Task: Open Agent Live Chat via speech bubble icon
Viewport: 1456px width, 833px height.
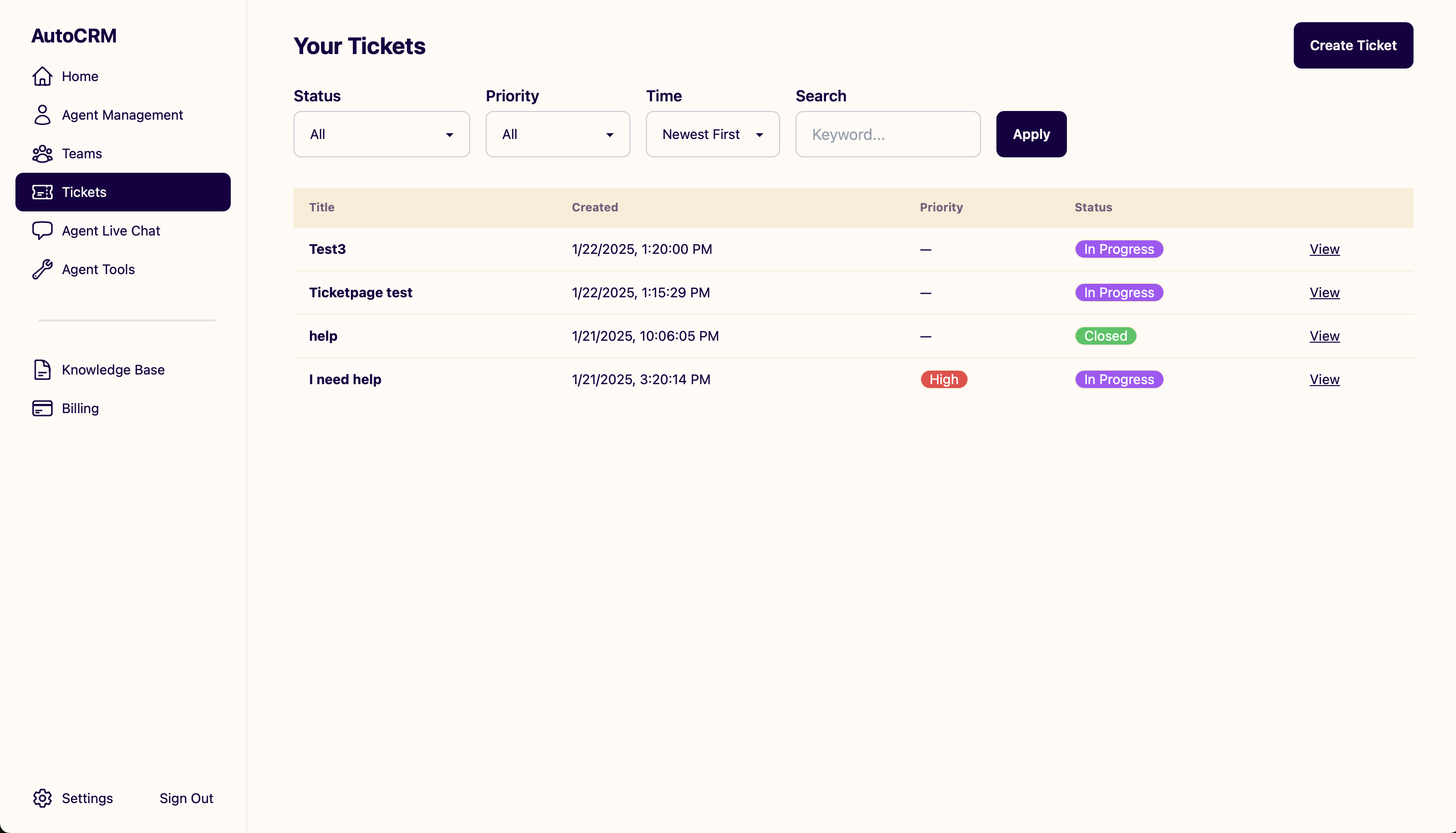Action: (x=42, y=231)
